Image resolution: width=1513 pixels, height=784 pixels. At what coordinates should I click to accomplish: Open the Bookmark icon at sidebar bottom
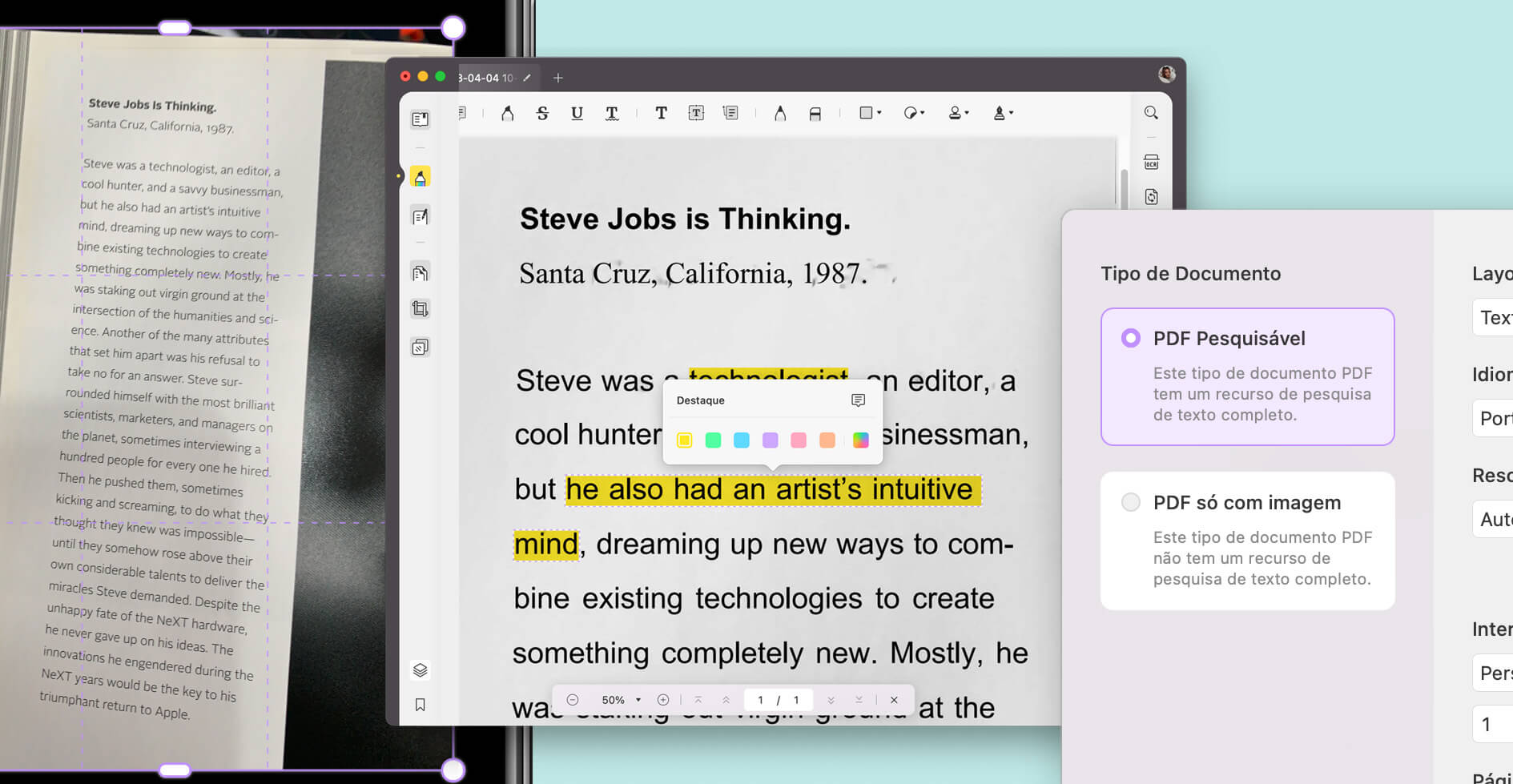(x=420, y=705)
